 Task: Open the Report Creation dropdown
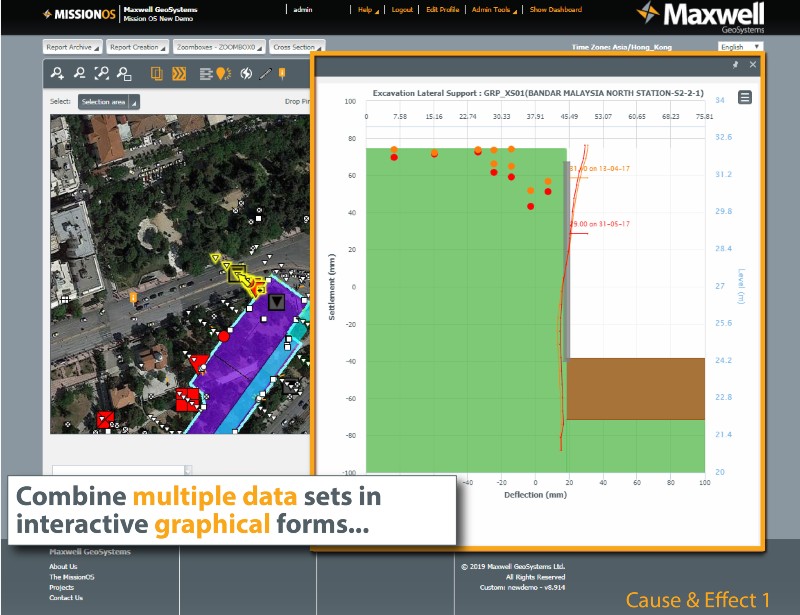(138, 47)
